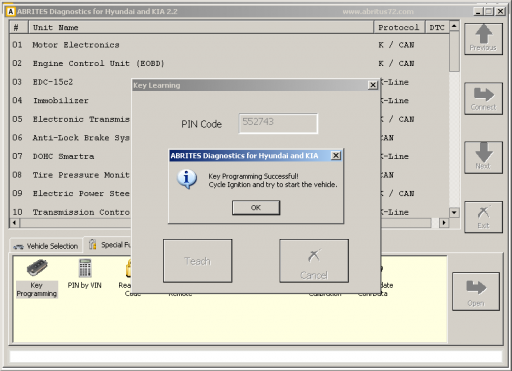Image resolution: width=512 pixels, height=371 pixels.
Task: Select the 06 Anti-Lock Brake System row
Action: 71,138
